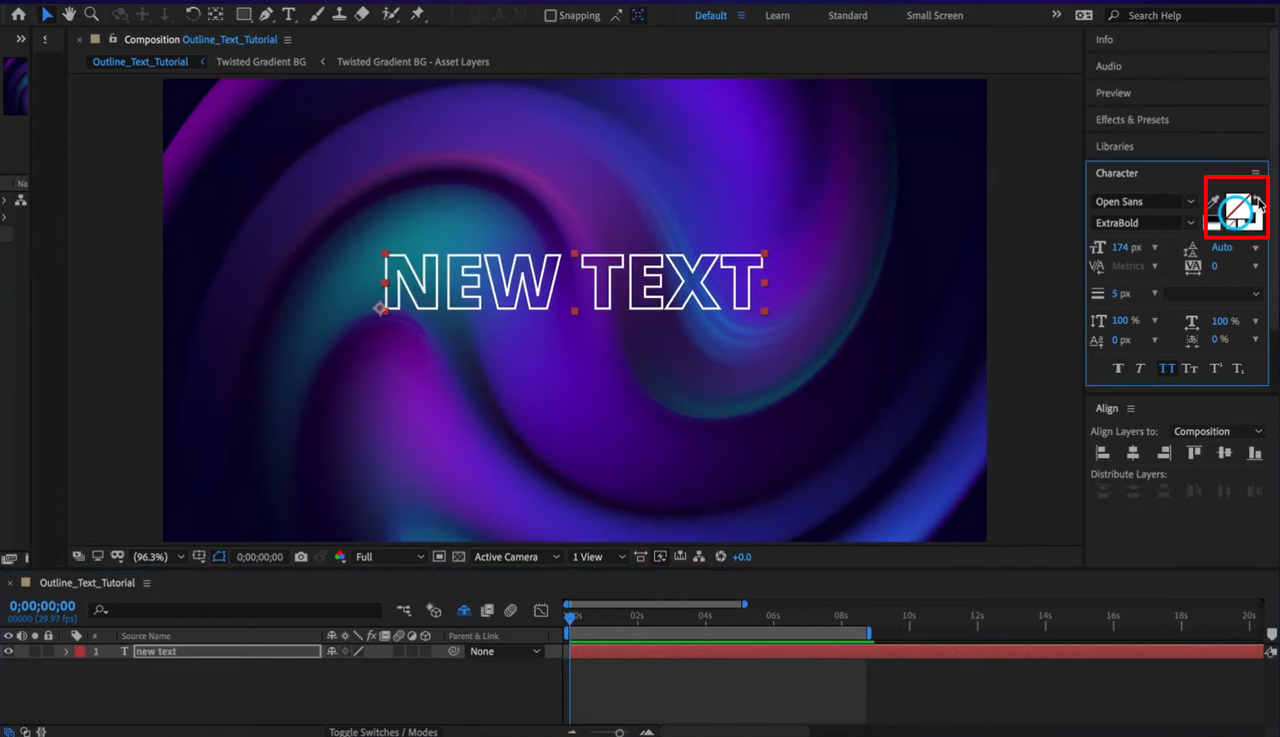Open the Effects & Presets panel
Image resolution: width=1280 pixels, height=737 pixels.
point(1132,120)
